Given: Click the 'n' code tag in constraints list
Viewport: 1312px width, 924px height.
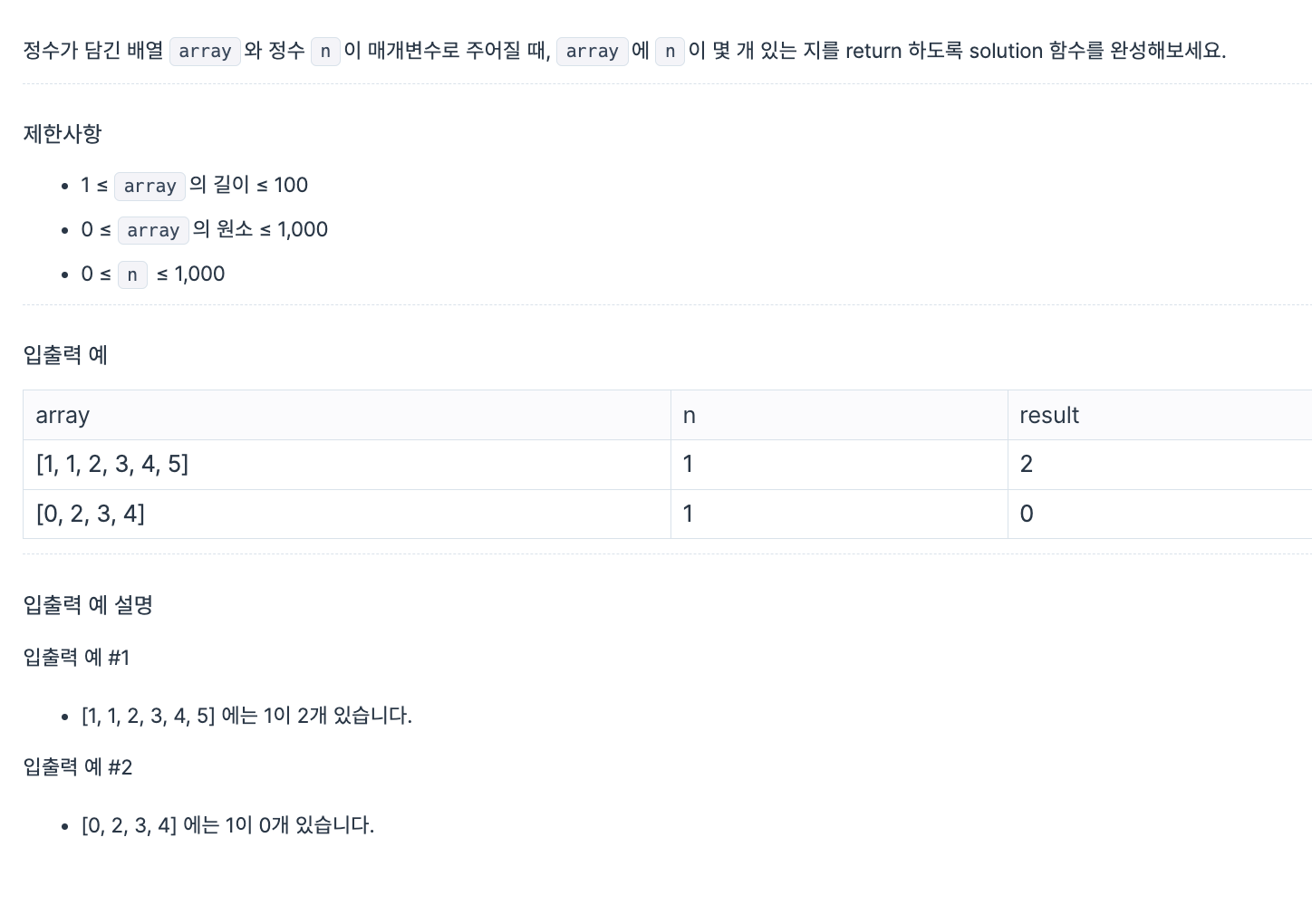Looking at the screenshot, I should [x=132, y=274].
